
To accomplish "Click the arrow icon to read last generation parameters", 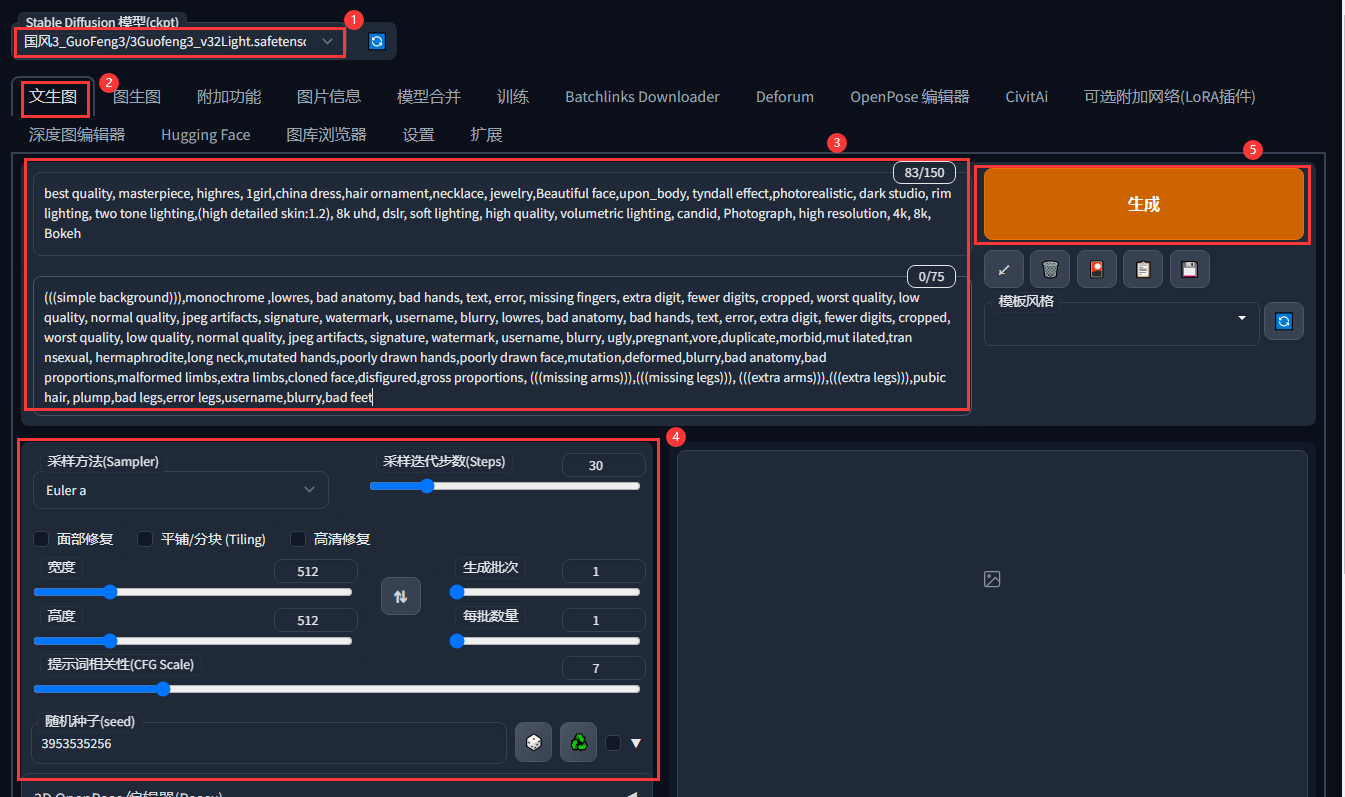I will pos(1004,268).
